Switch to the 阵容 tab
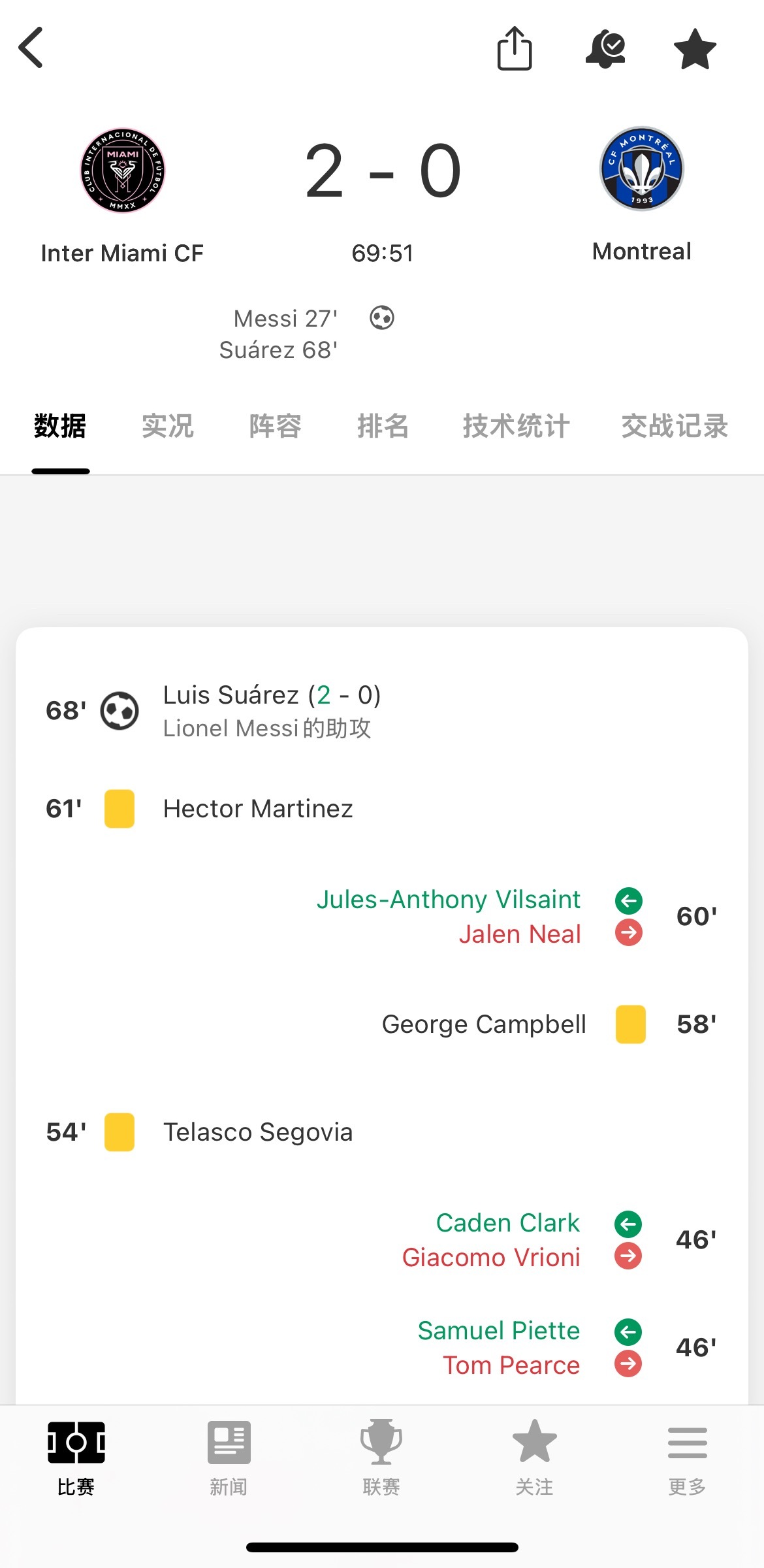 (276, 426)
